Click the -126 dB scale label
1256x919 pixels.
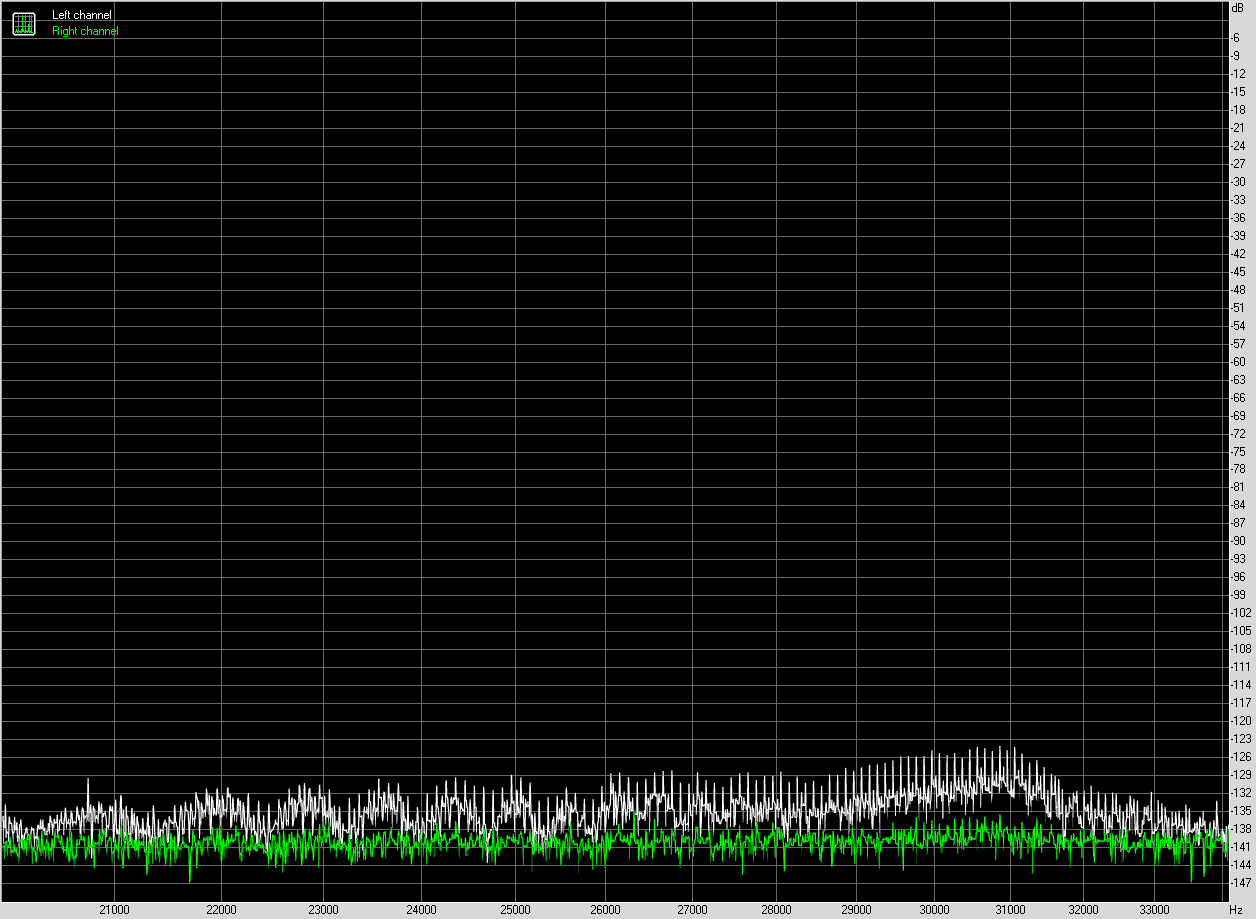click(1240, 757)
